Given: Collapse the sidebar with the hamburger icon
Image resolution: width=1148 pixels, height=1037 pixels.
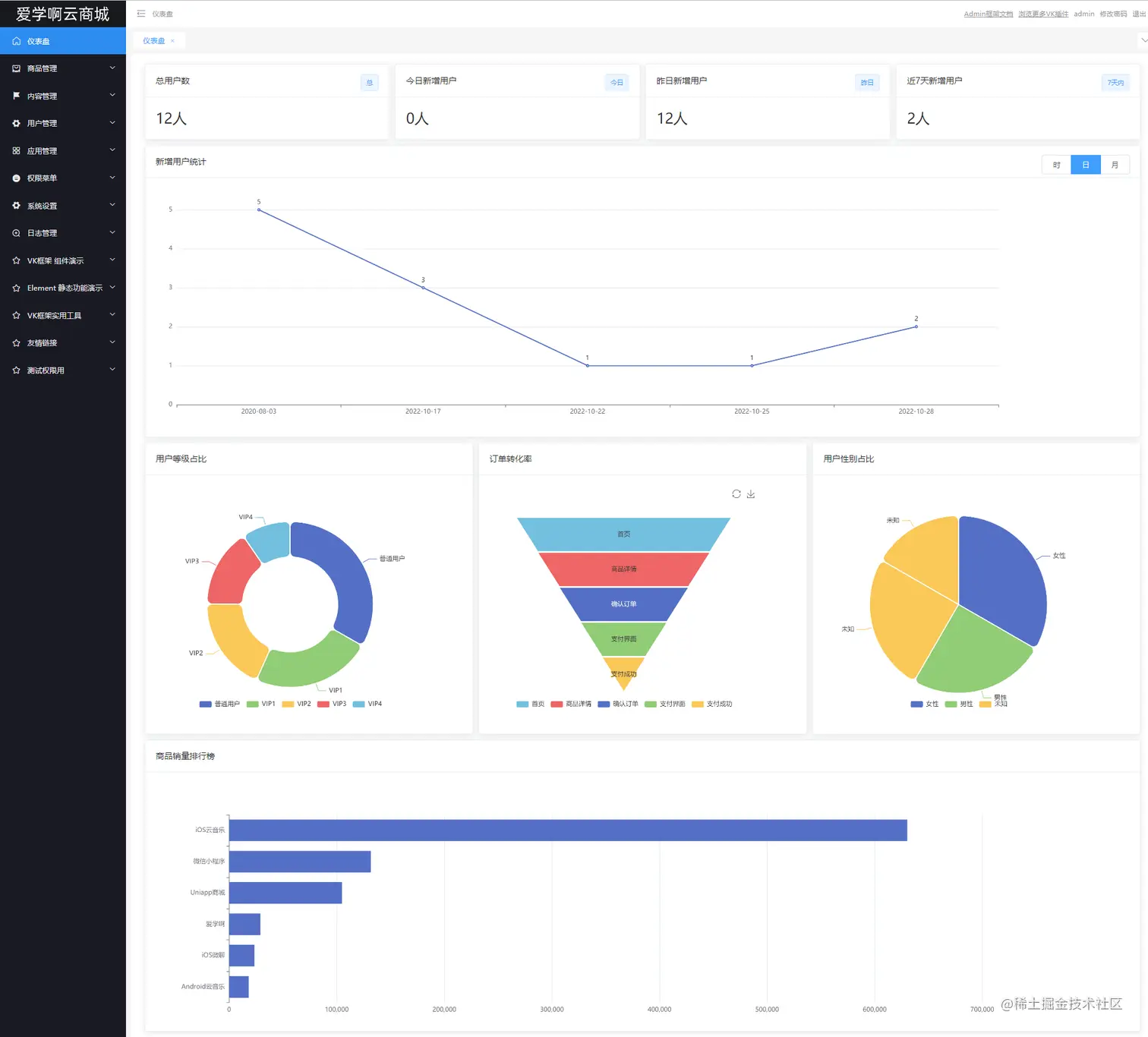Looking at the screenshot, I should [140, 14].
